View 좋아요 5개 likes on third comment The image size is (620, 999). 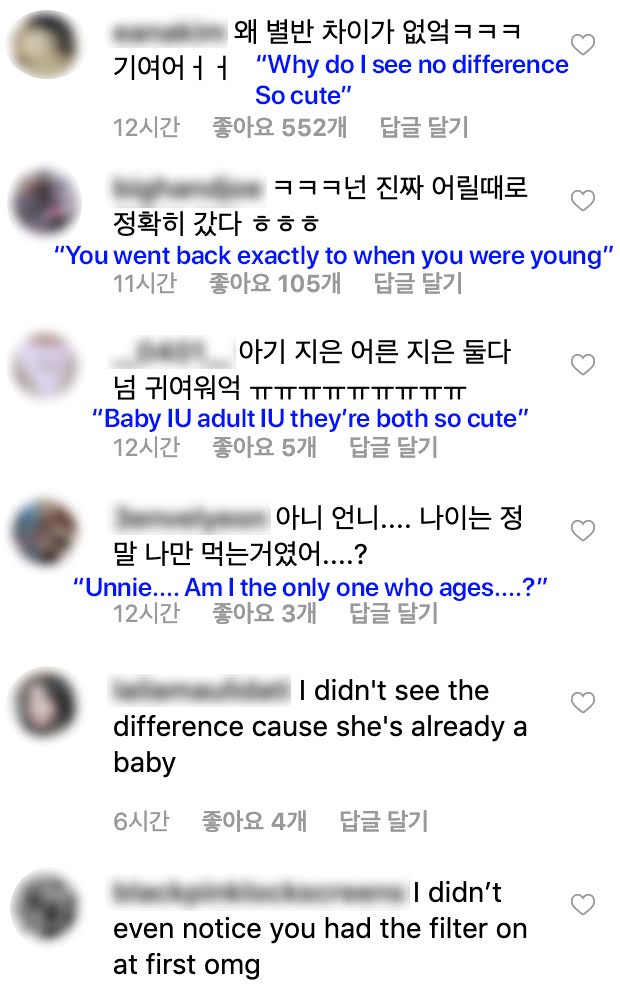[x=264, y=447]
